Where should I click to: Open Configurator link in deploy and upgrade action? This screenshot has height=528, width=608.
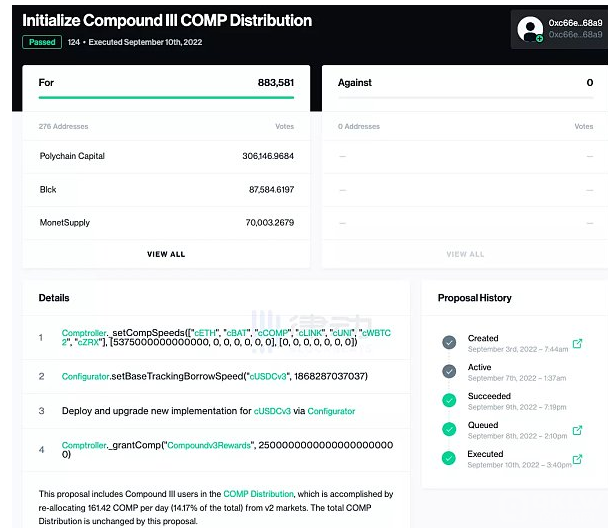click(331, 411)
